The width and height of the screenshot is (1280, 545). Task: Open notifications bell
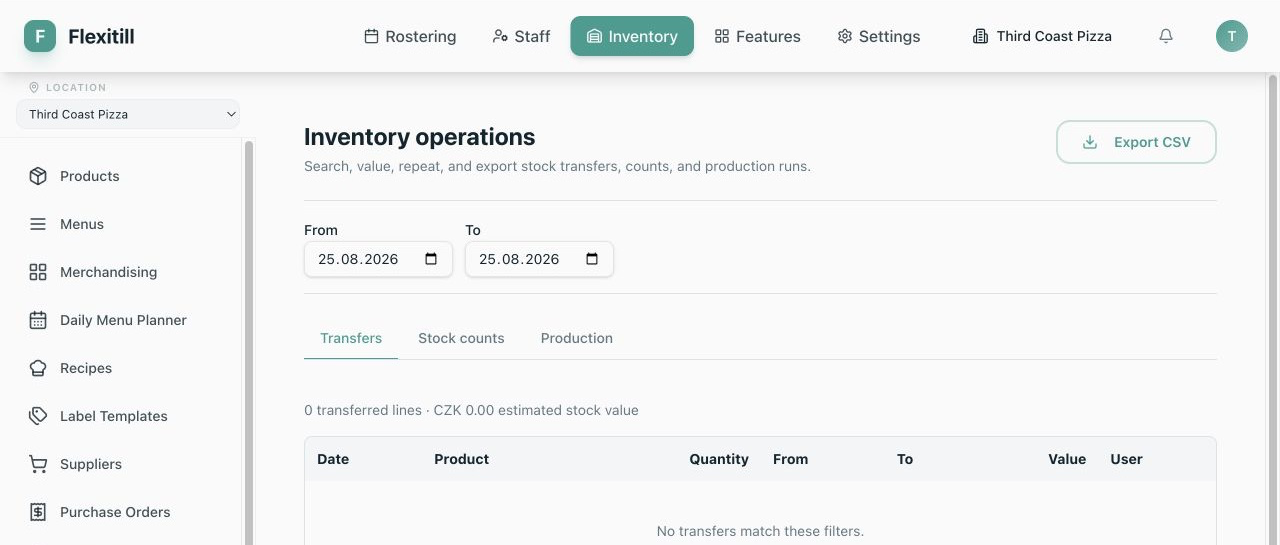(x=1166, y=36)
